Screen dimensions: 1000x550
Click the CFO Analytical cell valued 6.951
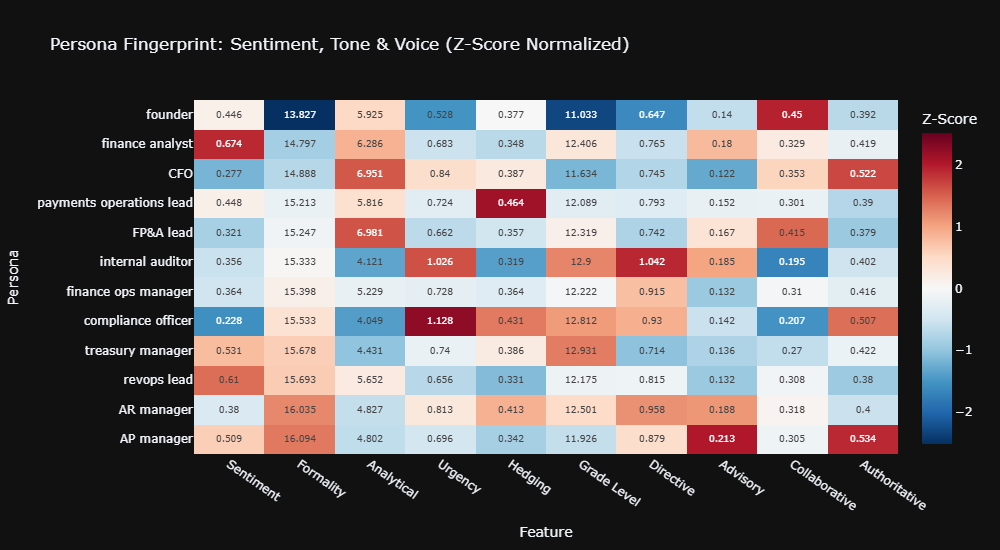click(x=373, y=173)
